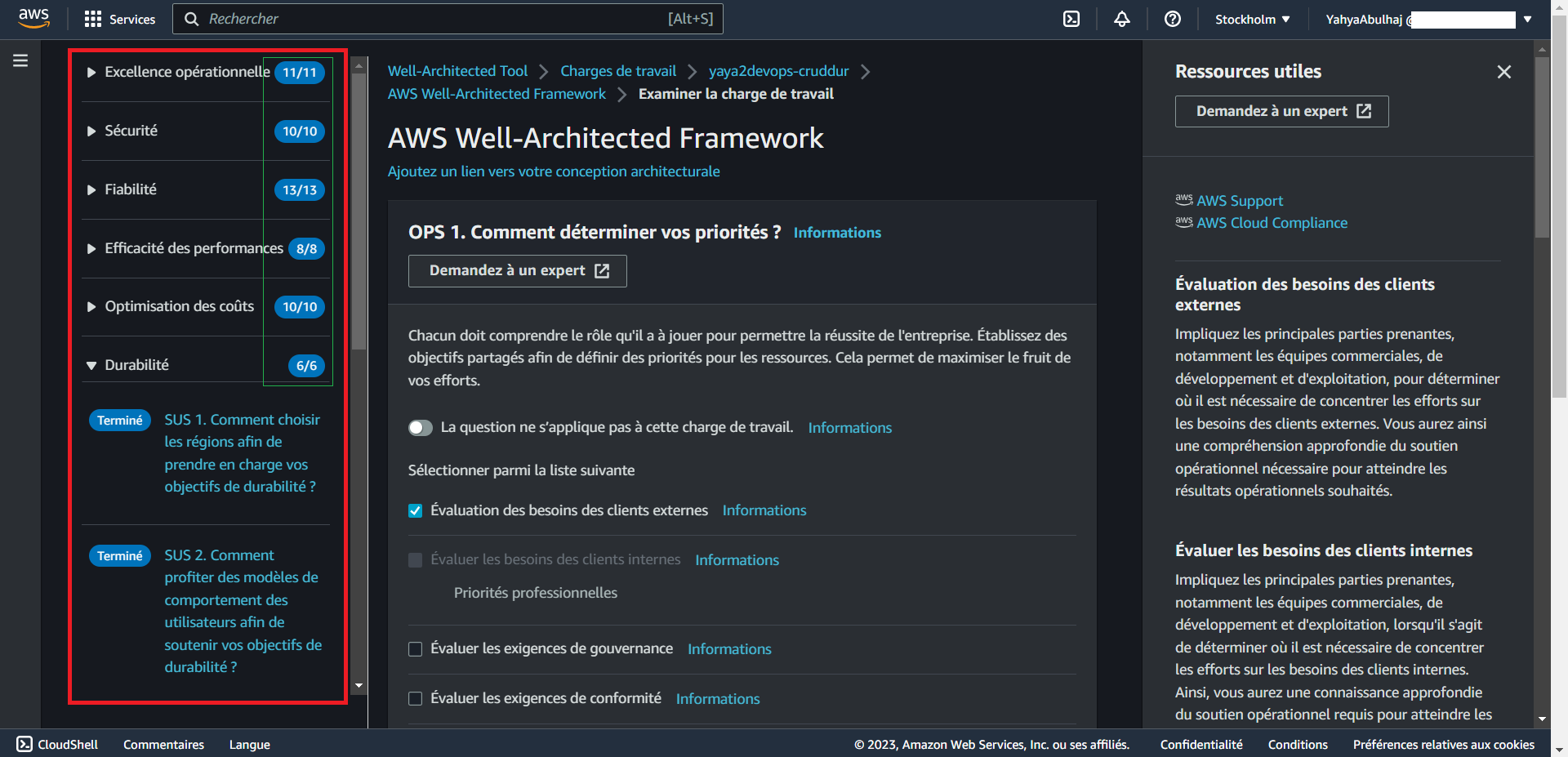Click the Services menu label

[x=132, y=19]
